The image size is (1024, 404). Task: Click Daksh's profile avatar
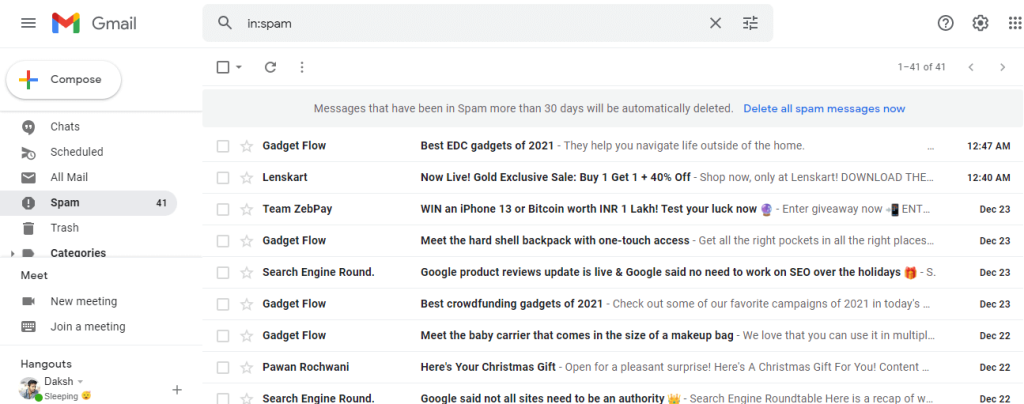pos(30,389)
